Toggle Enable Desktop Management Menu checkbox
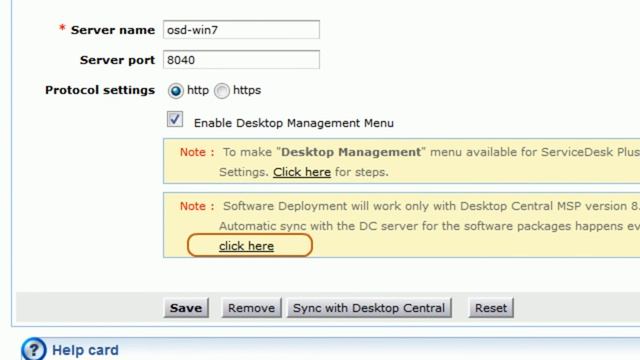640x360 pixels. pyautogui.click(x=175, y=120)
